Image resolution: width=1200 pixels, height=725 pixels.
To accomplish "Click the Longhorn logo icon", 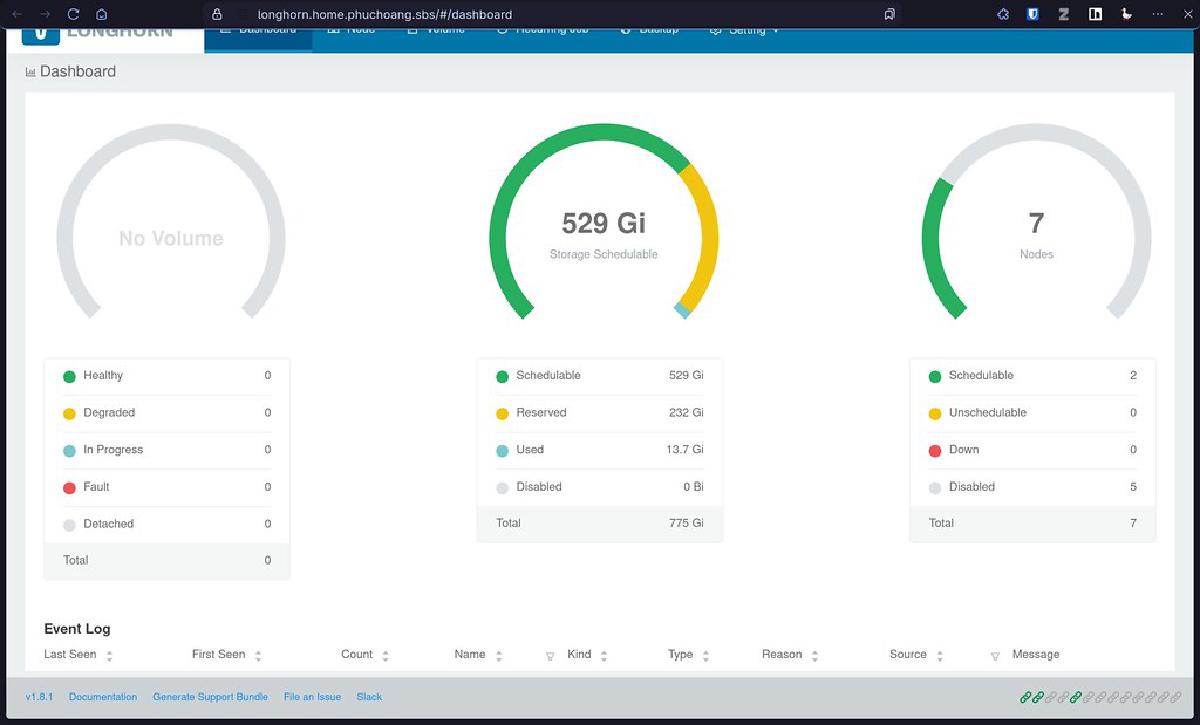I will pos(40,33).
